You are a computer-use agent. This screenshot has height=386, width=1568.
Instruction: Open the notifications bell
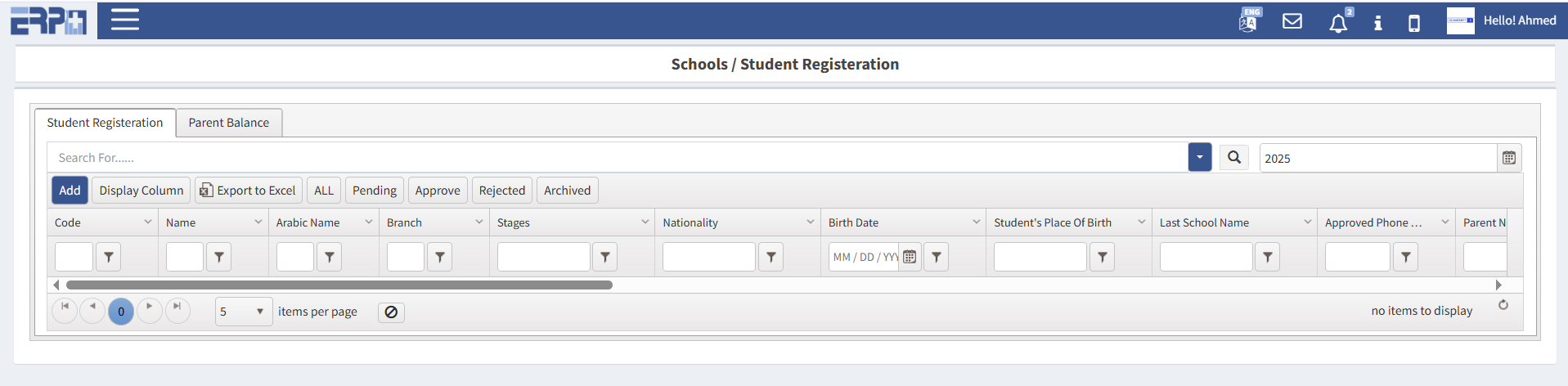[1338, 23]
